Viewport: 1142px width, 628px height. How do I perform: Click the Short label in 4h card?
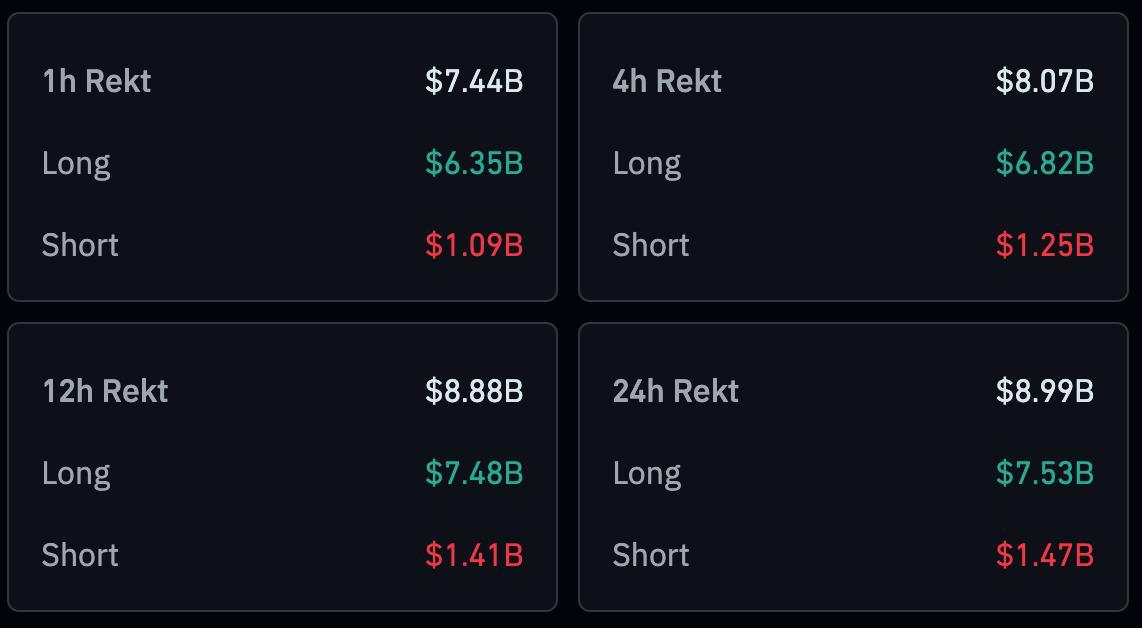pos(651,245)
